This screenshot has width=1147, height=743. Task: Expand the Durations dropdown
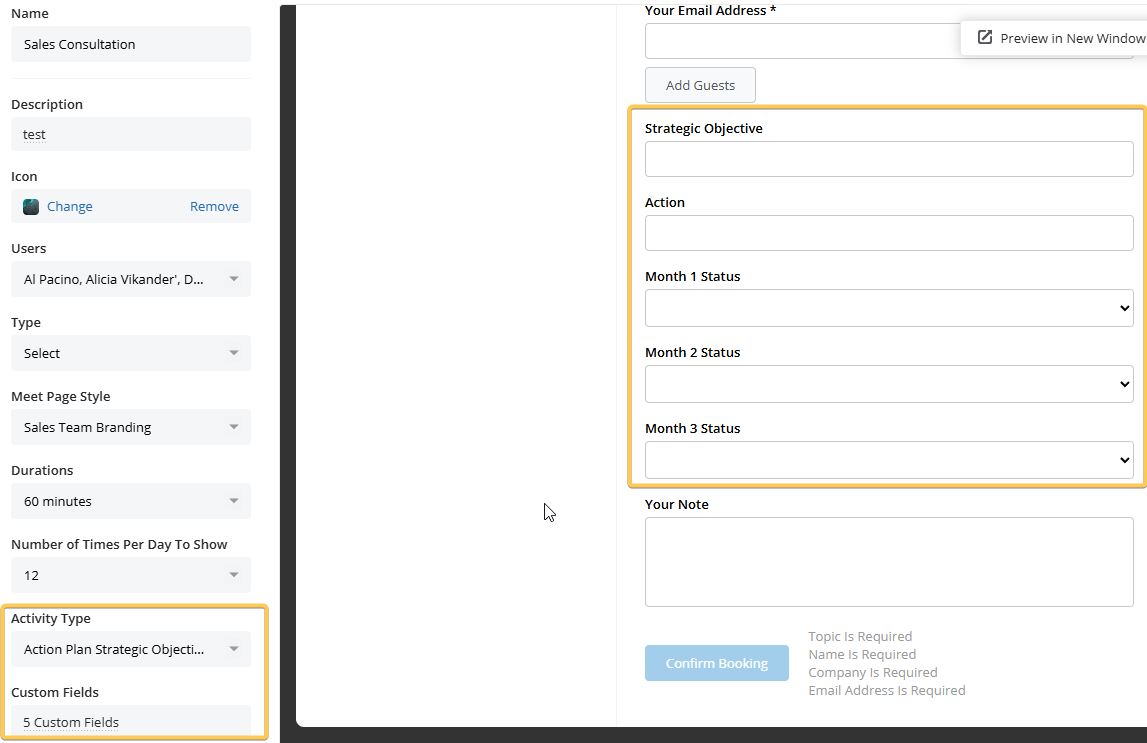tap(131, 502)
